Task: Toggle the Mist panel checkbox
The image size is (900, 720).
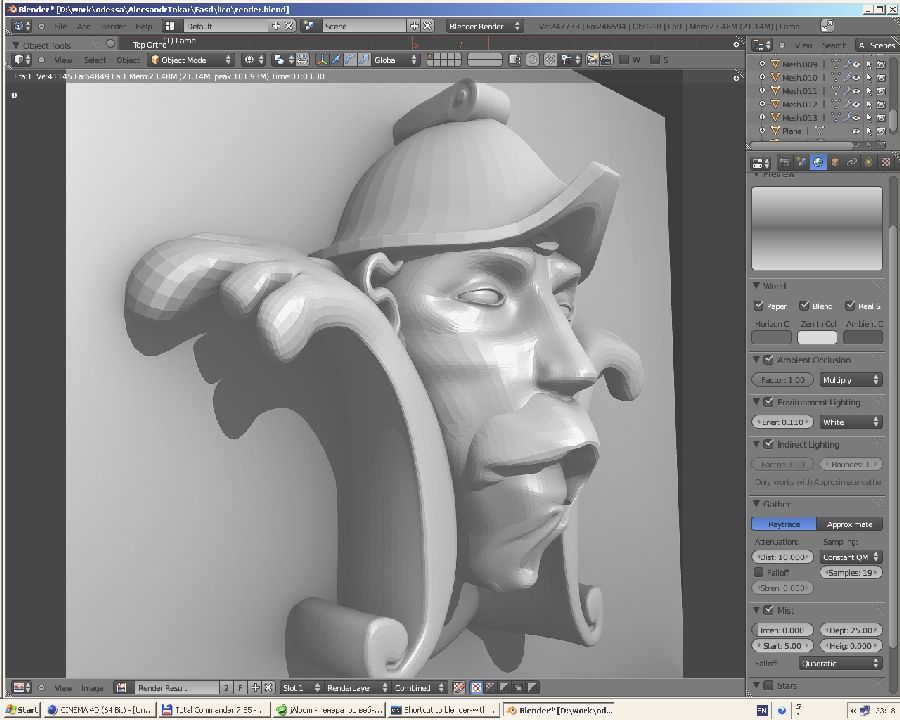Action: pos(768,609)
